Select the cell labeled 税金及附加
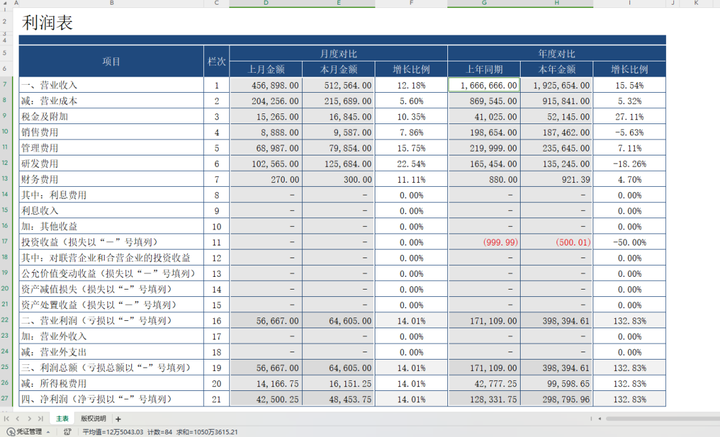This screenshot has height=437, width=720. pyautogui.click(x=111, y=117)
